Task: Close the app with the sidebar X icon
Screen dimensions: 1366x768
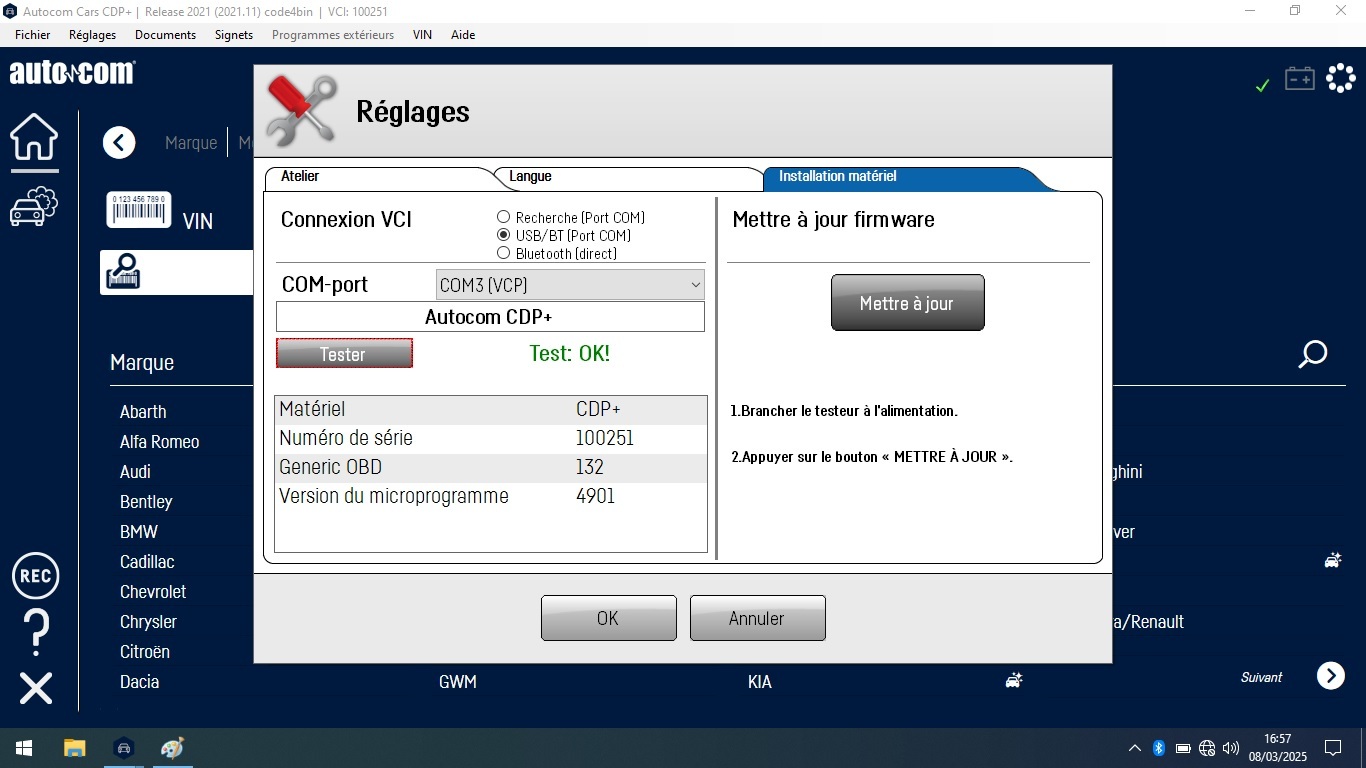Action: (x=35, y=688)
